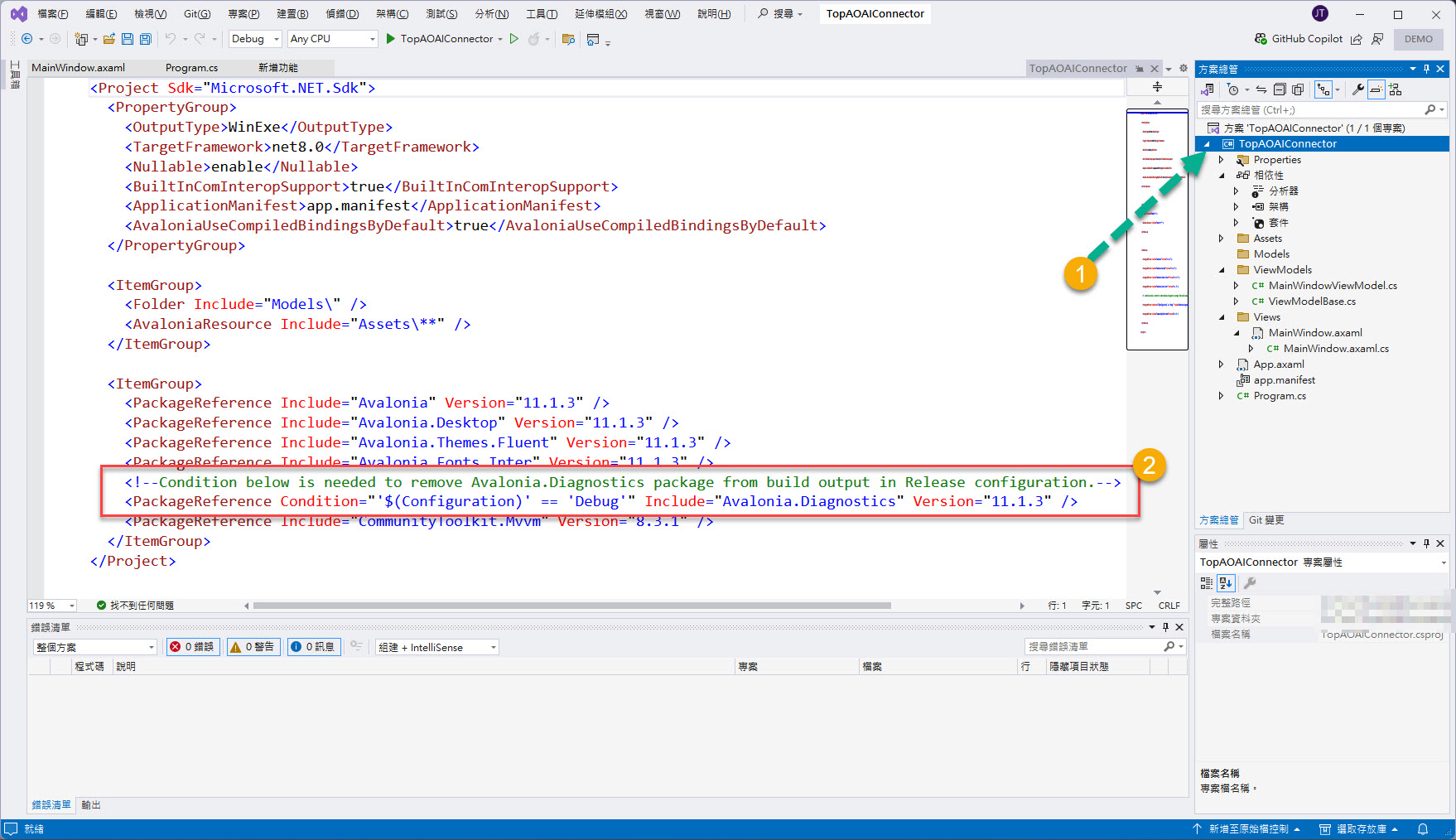
Task: Toggle alphabetical sort in Properties panel
Action: [1226, 583]
